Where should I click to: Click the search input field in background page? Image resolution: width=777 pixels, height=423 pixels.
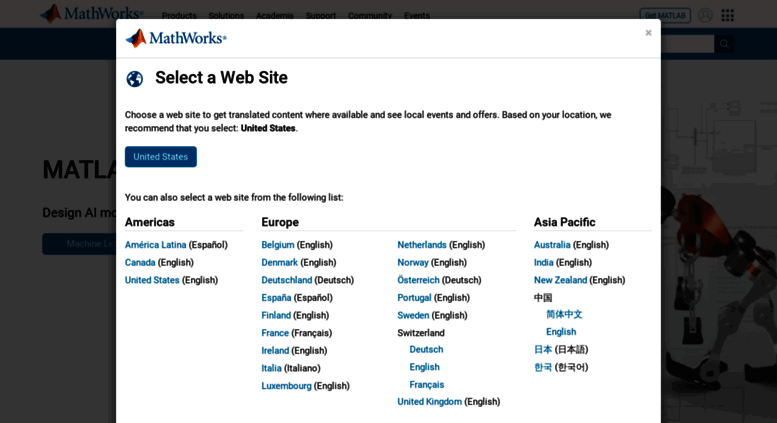pyautogui.click(x=687, y=44)
